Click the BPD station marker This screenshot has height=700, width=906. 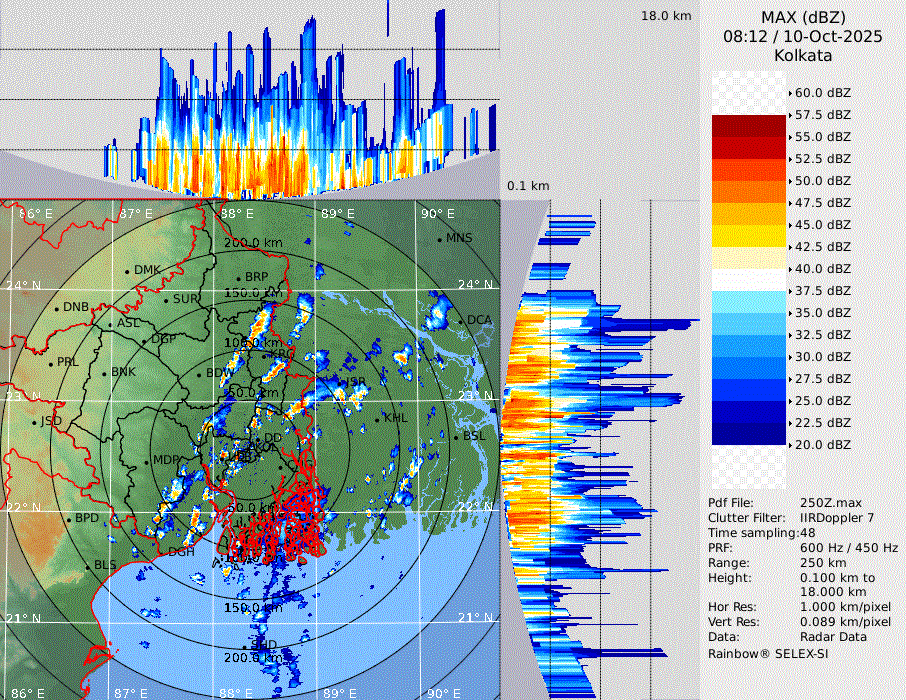(x=69, y=519)
